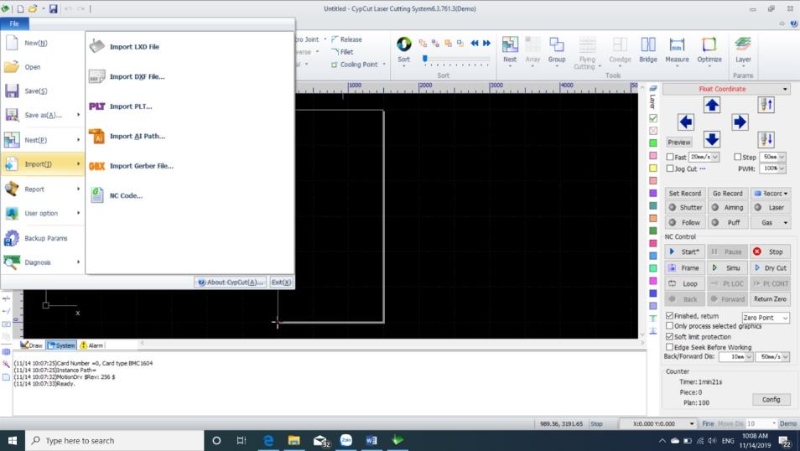Toggle Edge Seek Before Working
This screenshot has height=451, width=800.
tap(670, 346)
